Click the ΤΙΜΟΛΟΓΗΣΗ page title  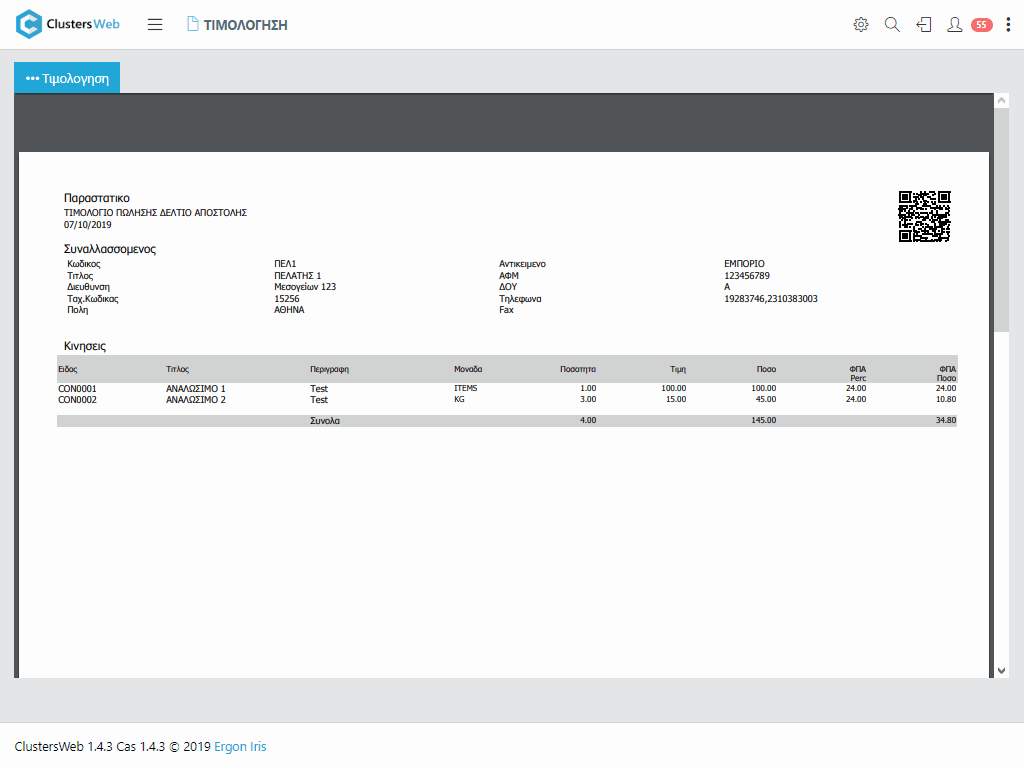pos(245,25)
